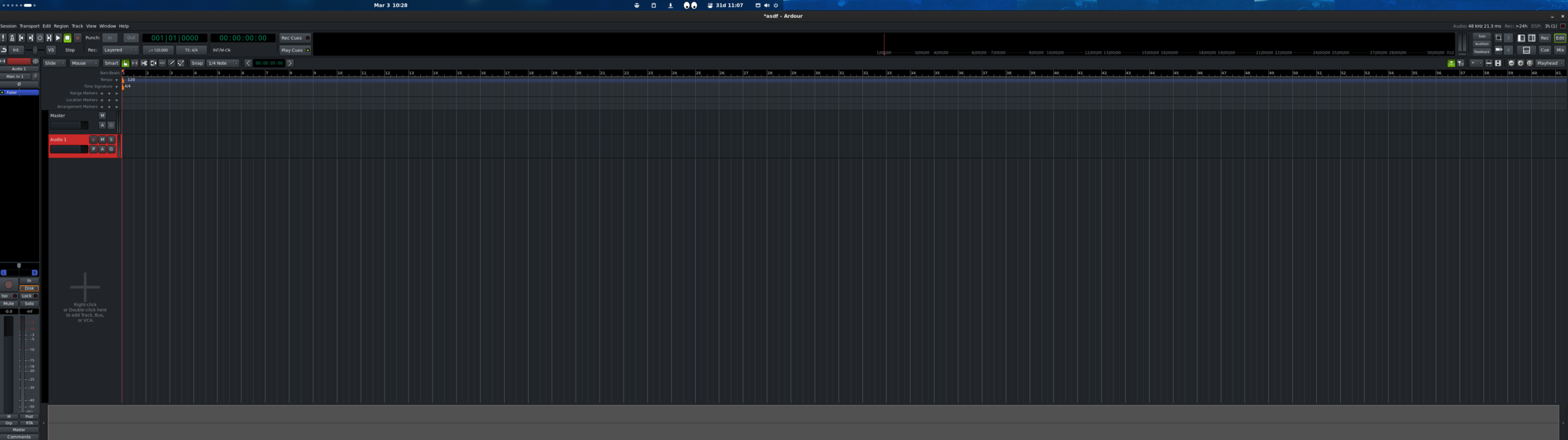The height and width of the screenshot is (440, 1568).
Task: Click the return-to-last-position arrow icon
Action: coord(4,50)
